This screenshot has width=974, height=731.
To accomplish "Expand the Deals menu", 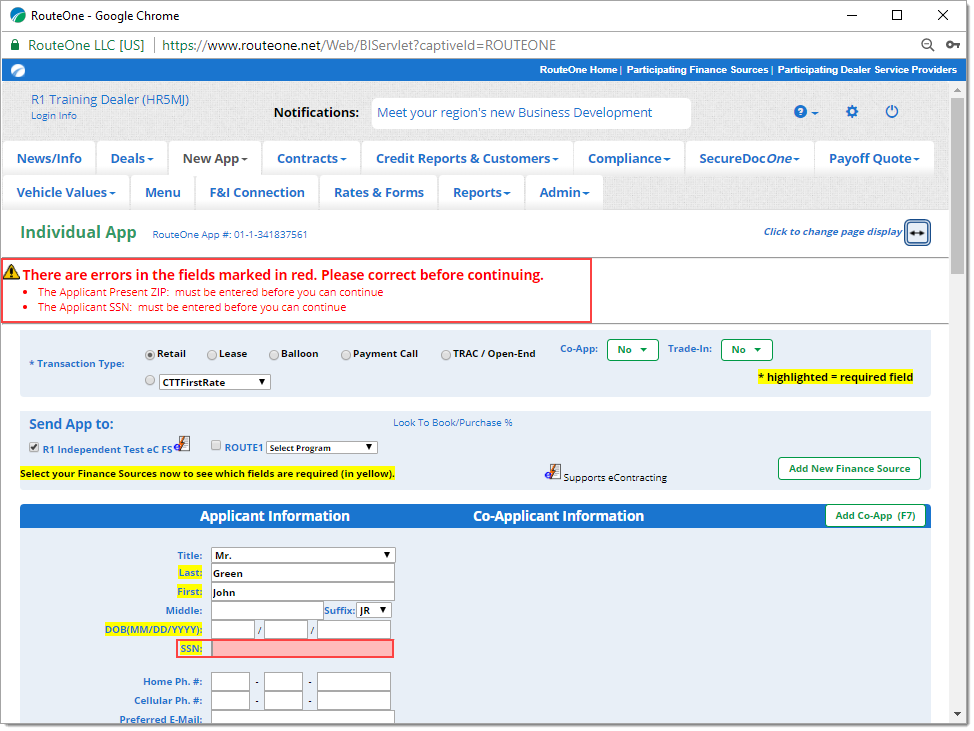I will click(x=132, y=158).
